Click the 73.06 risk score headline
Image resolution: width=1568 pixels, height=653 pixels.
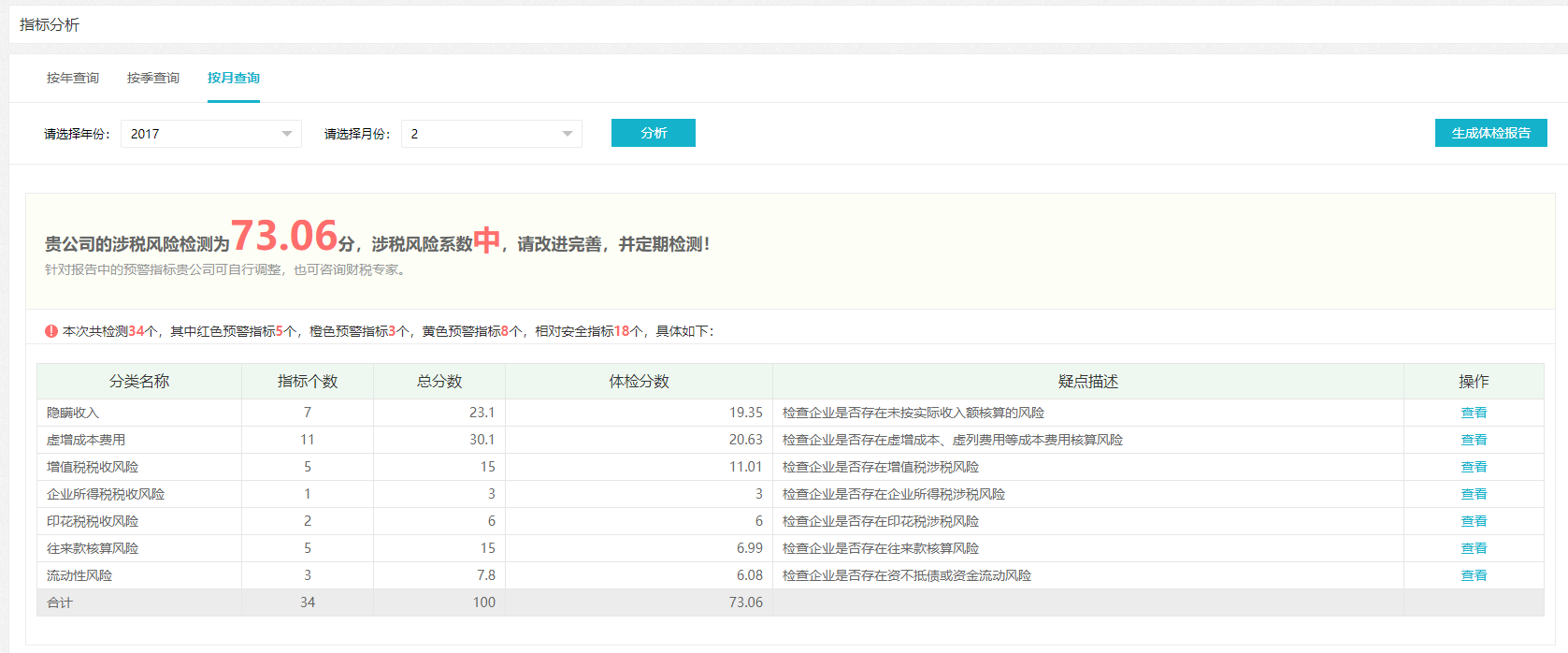pyautogui.click(x=284, y=235)
